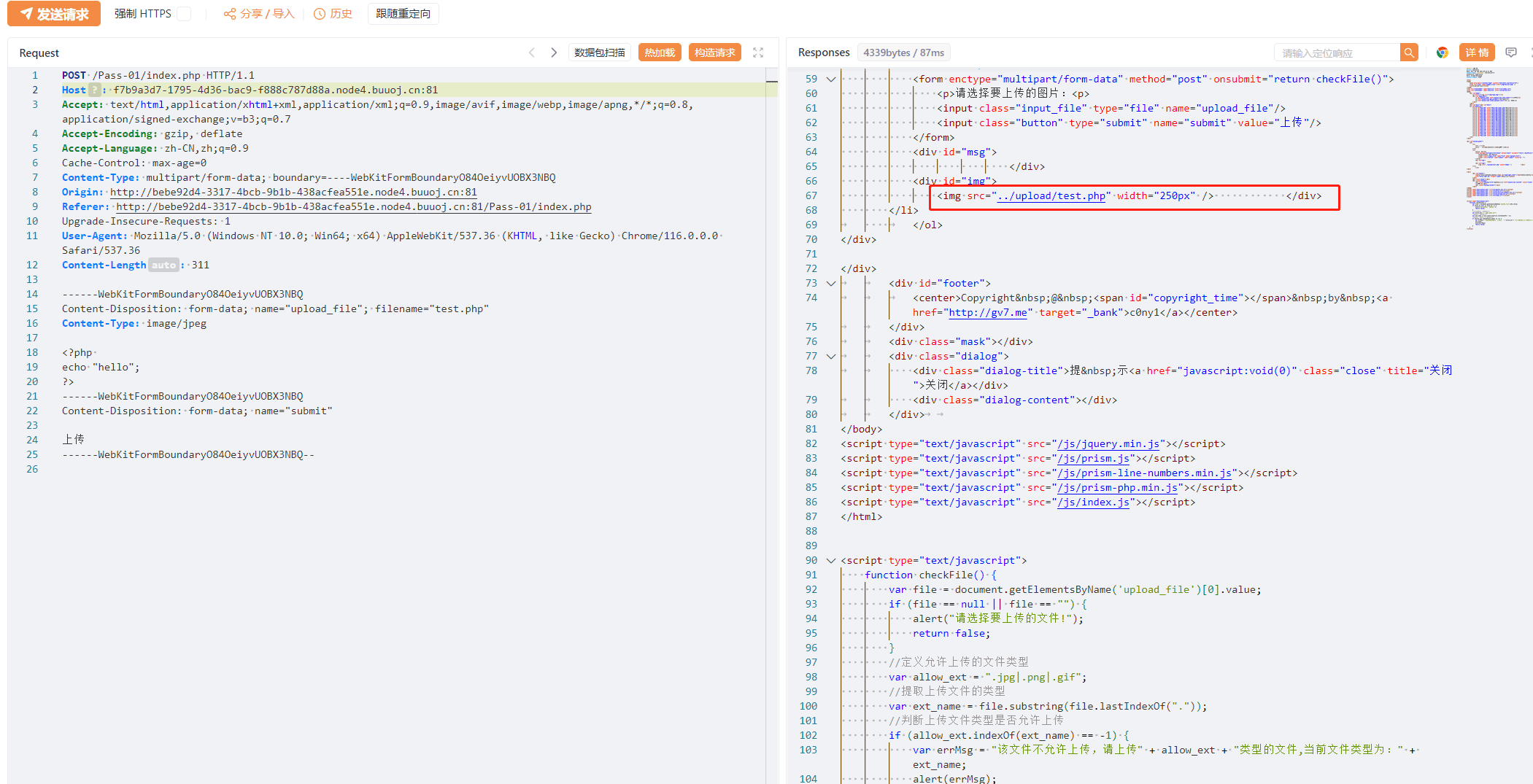Open the 分享 / 导入 share import option
The width and height of the screenshot is (1533, 784).
point(259,14)
